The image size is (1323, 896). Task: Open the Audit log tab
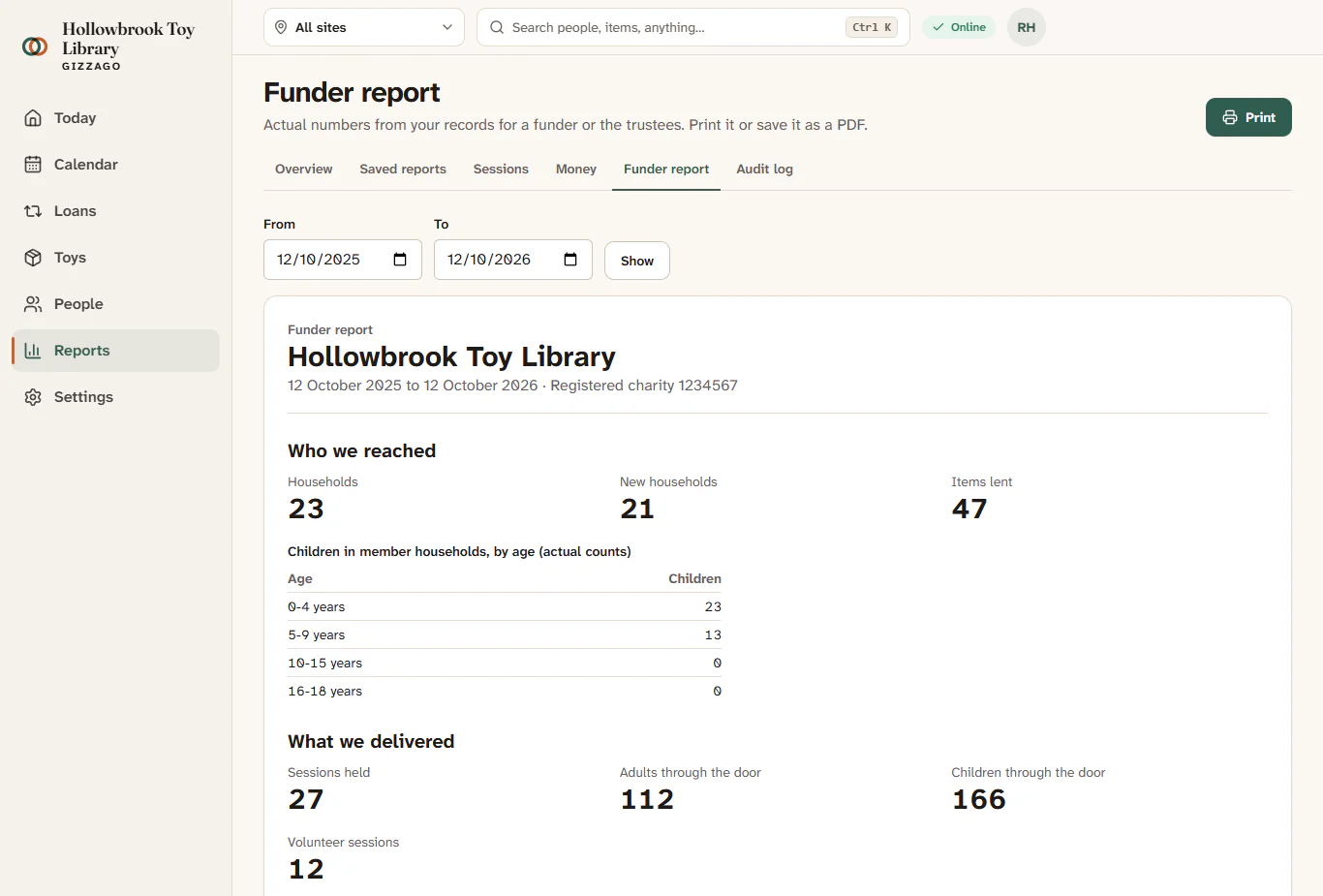coord(764,169)
